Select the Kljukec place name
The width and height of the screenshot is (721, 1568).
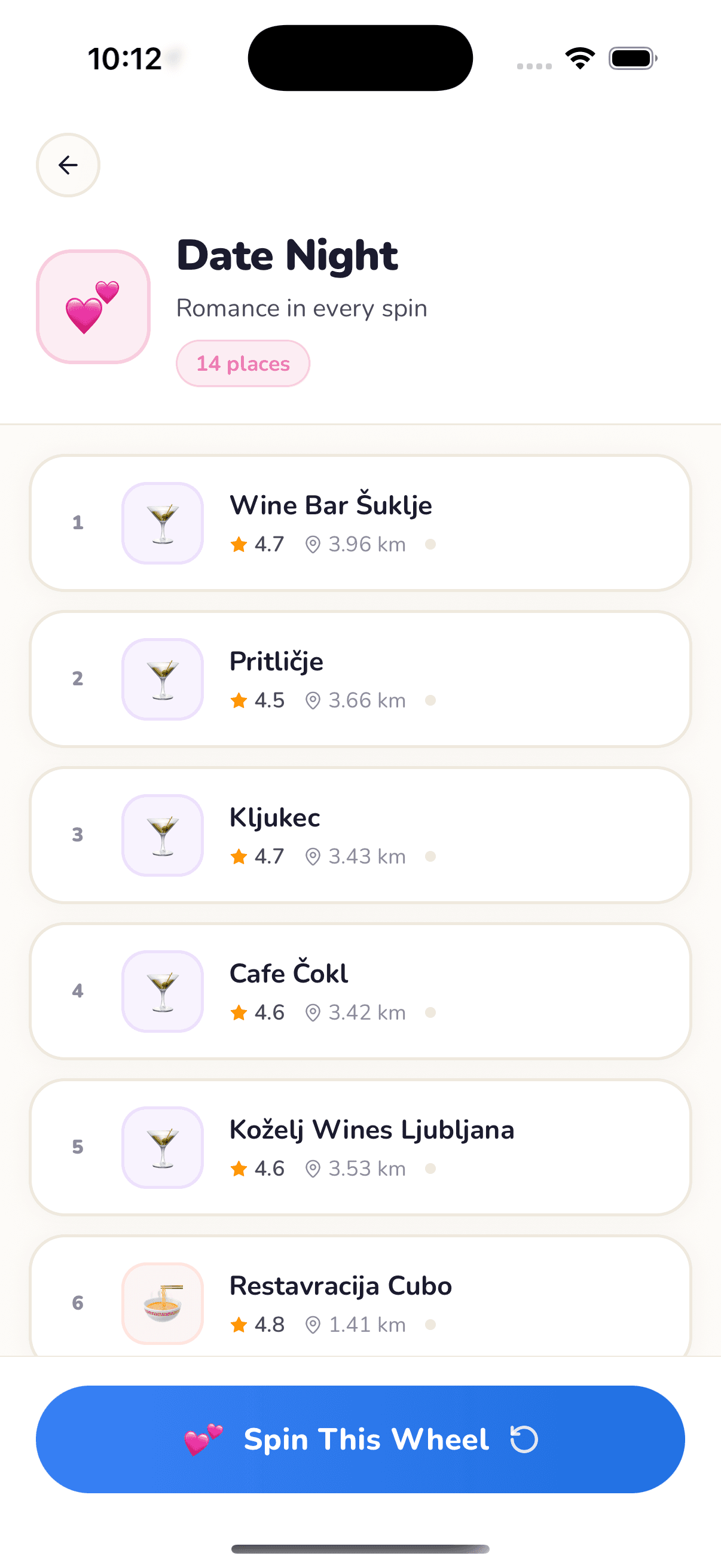pos(274,818)
